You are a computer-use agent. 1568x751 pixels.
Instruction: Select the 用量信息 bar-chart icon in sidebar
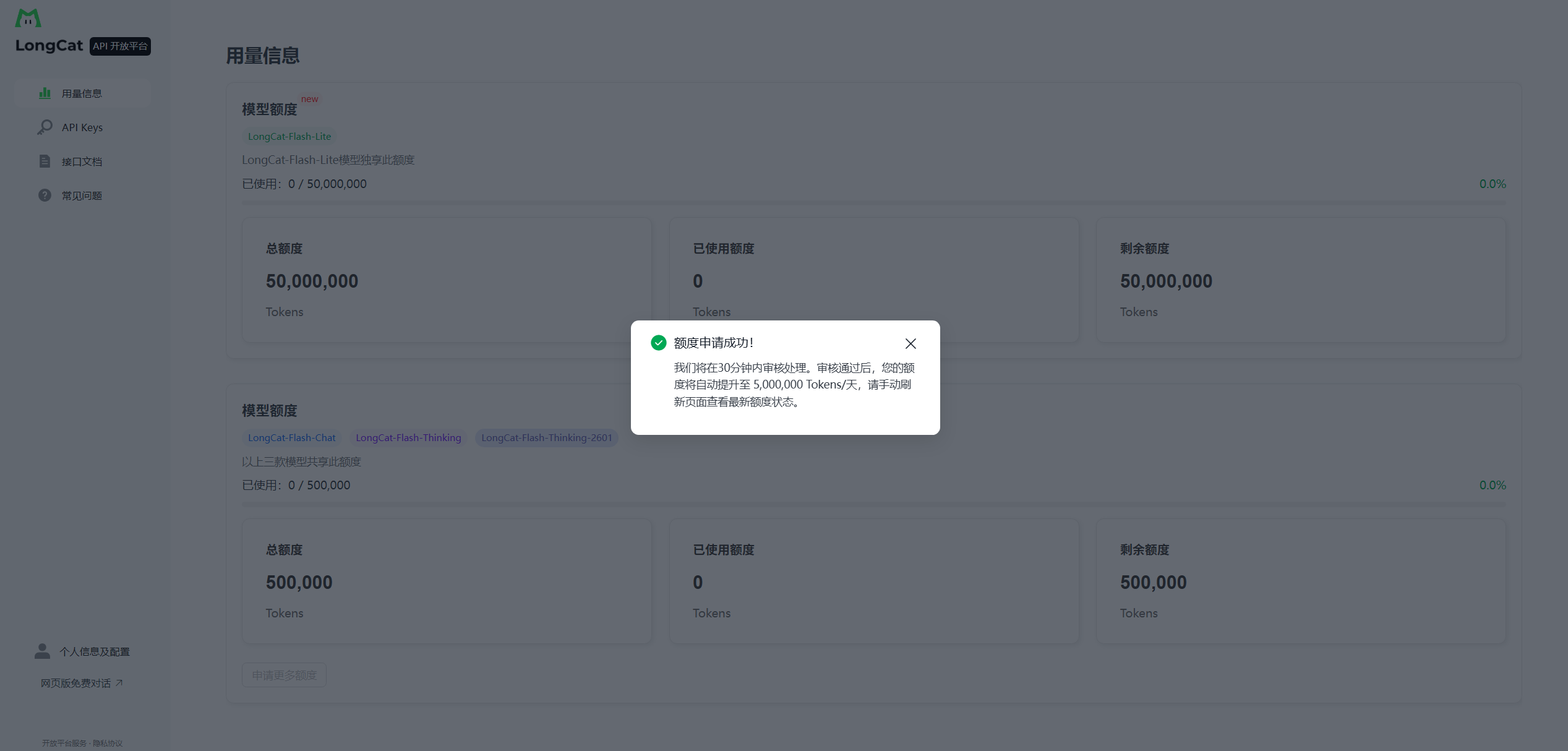point(45,93)
